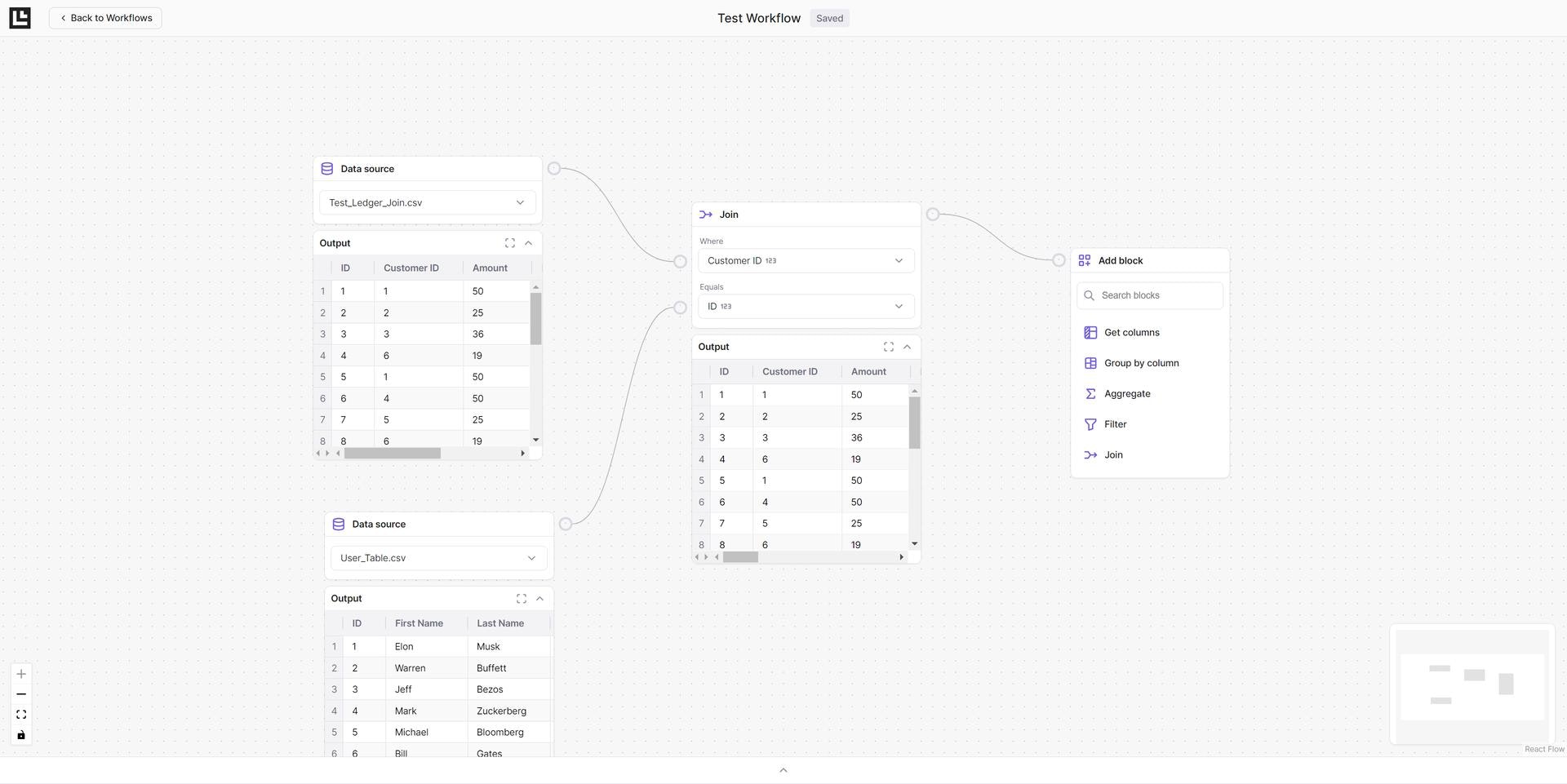Zoom in using the canvas plus control
The image size is (1567, 784).
tap(21, 674)
